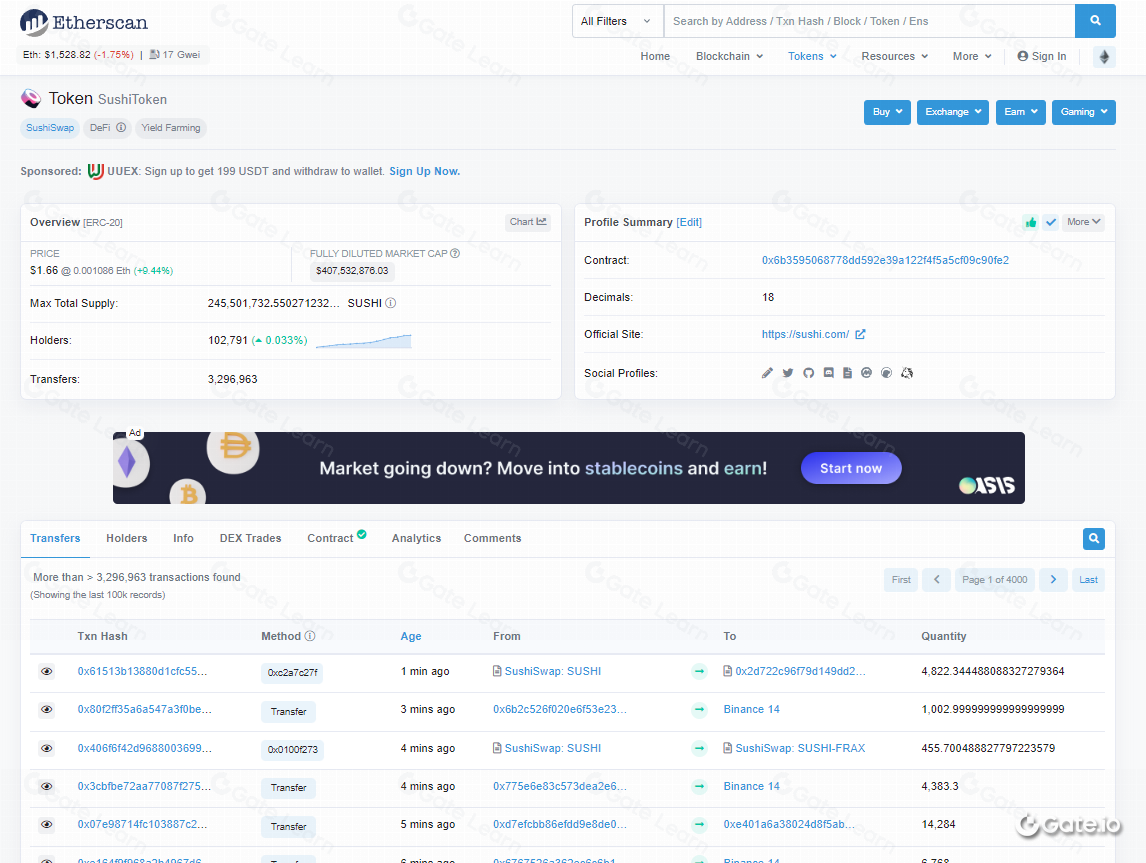Screen dimensions: 1146x863
Task: Switch to the Comments tab
Action: (493, 539)
